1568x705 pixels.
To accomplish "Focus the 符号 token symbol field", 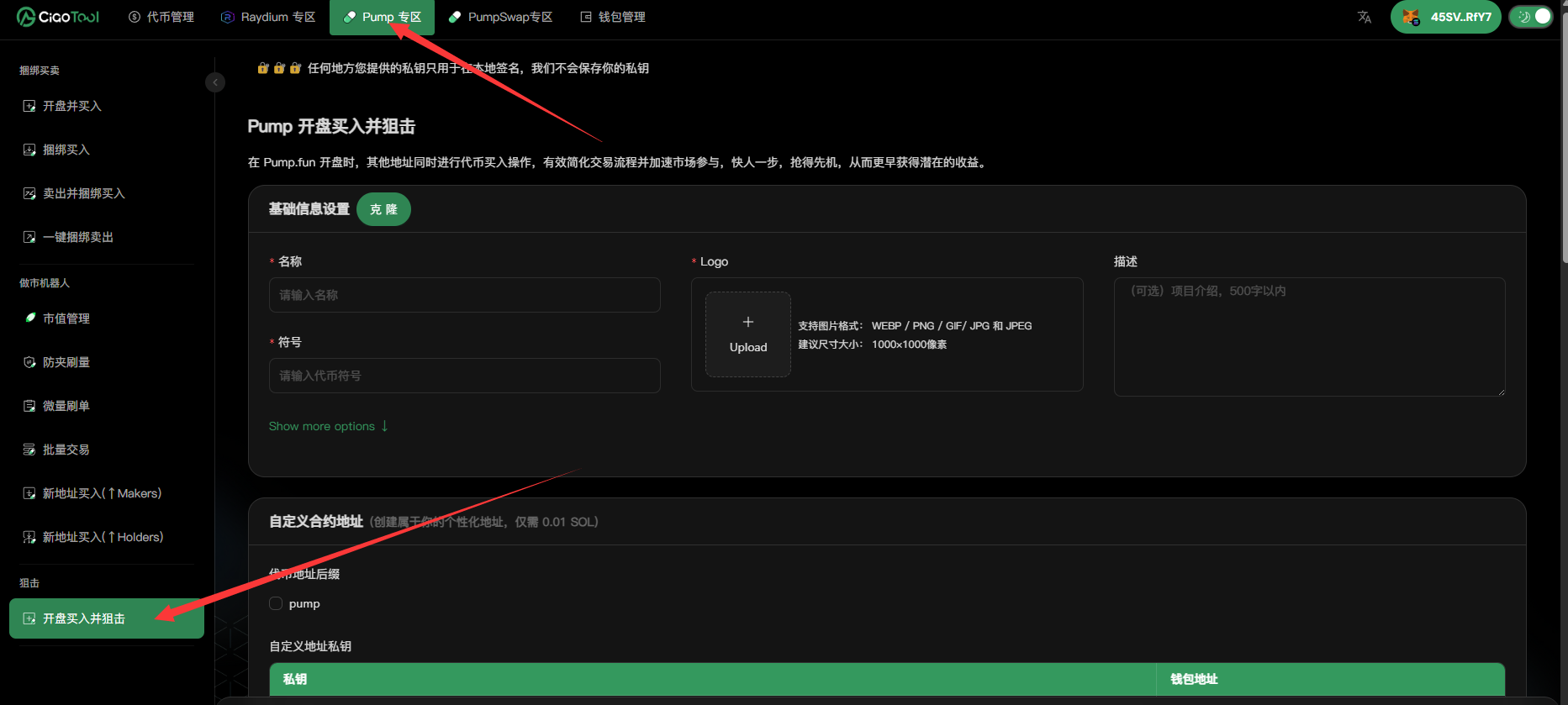I will 465,376.
